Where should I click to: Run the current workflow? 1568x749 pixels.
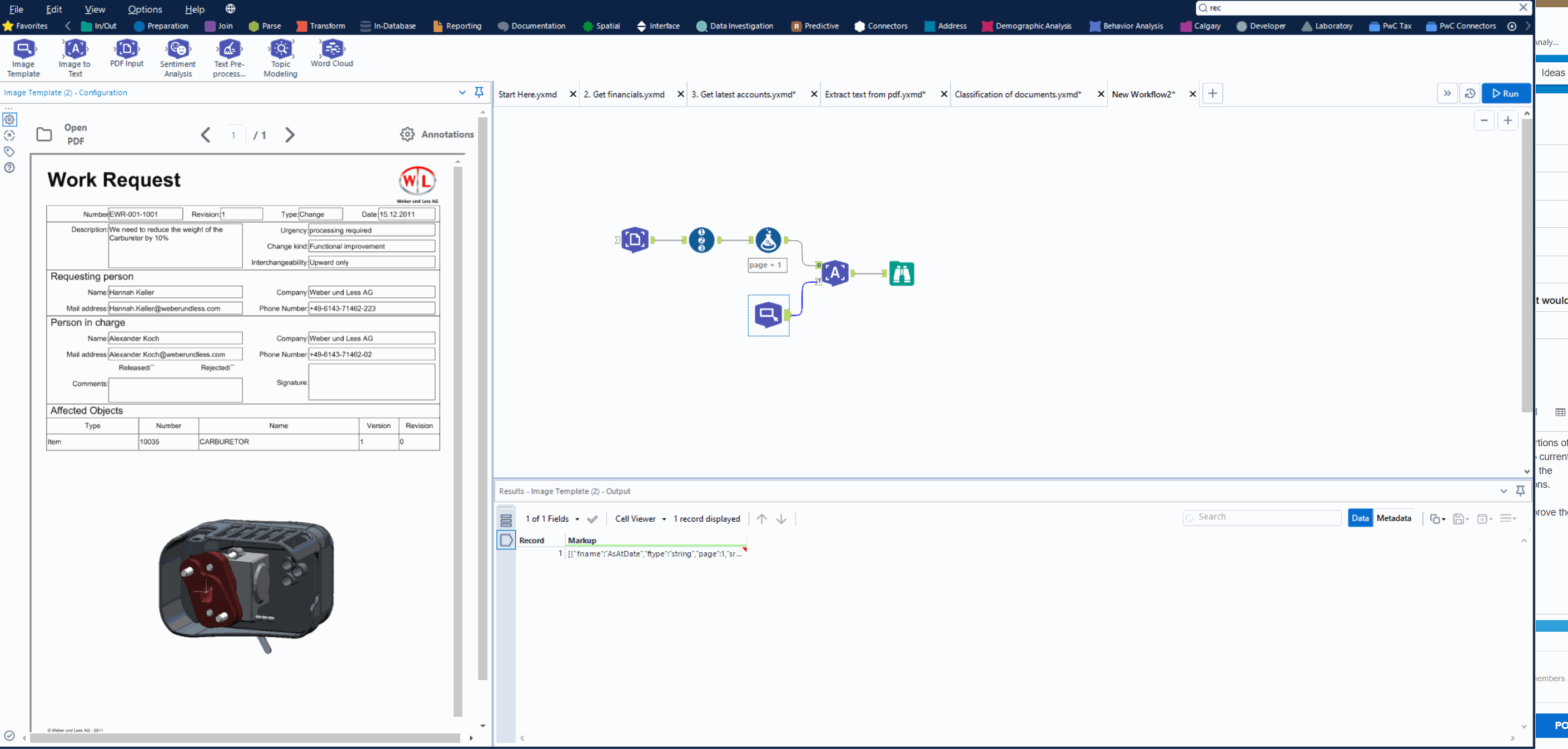[x=1506, y=93]
